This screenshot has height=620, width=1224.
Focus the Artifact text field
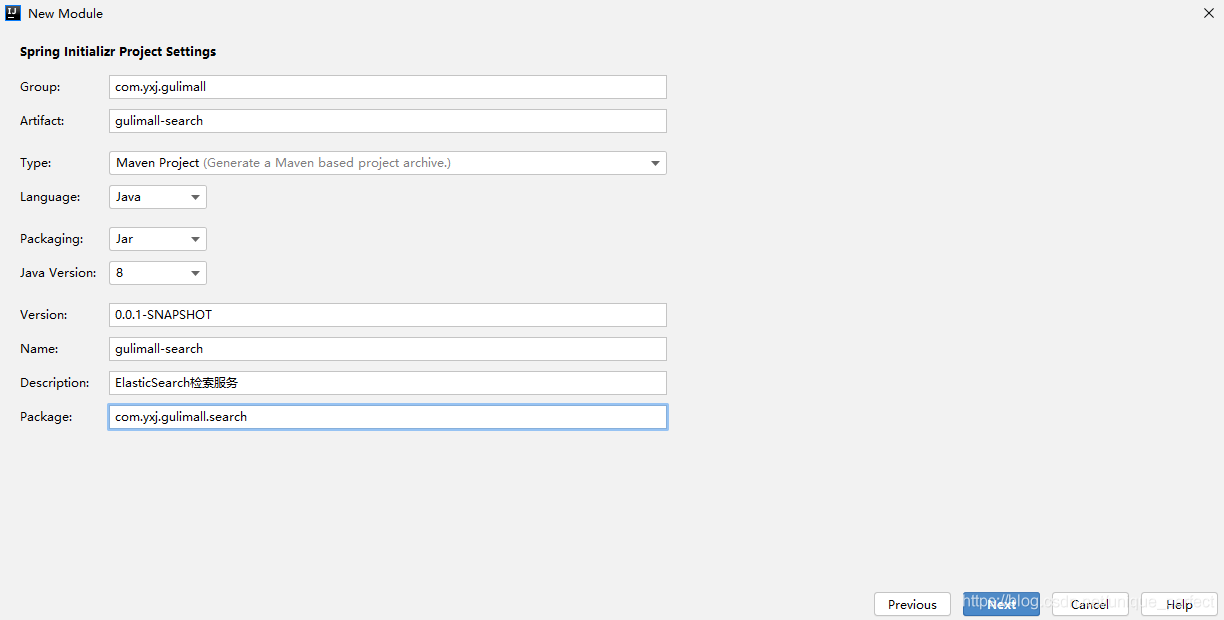(x=387, y=121)
